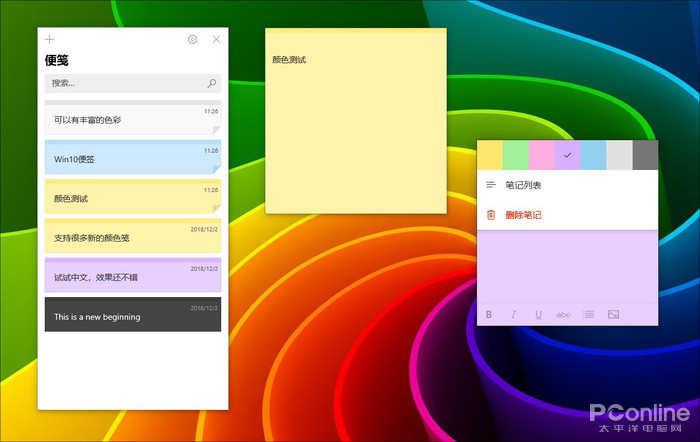Open settings via the gear icon

click(192, 39)
